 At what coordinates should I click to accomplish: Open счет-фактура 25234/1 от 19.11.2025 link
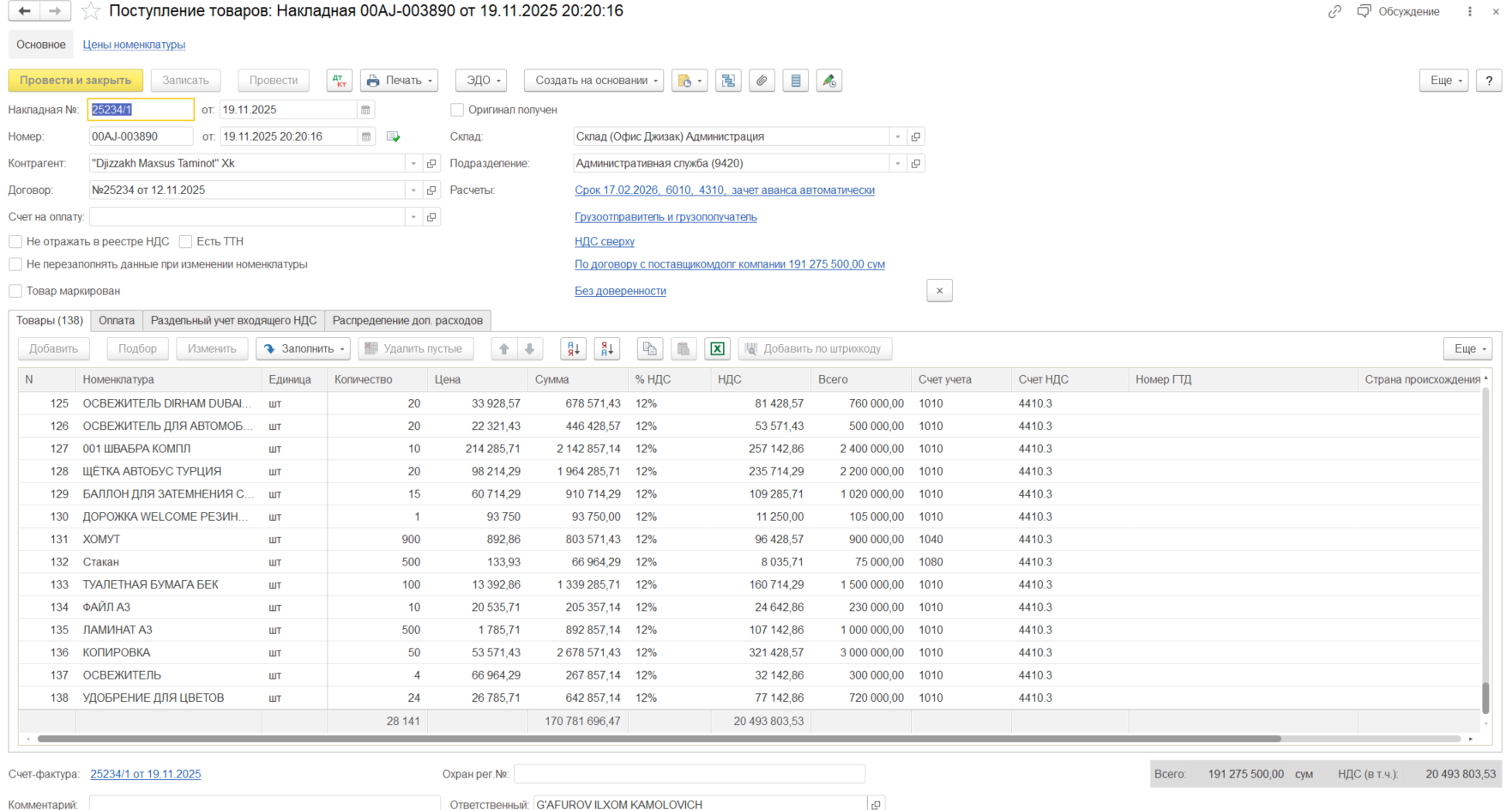click(146, 774)
